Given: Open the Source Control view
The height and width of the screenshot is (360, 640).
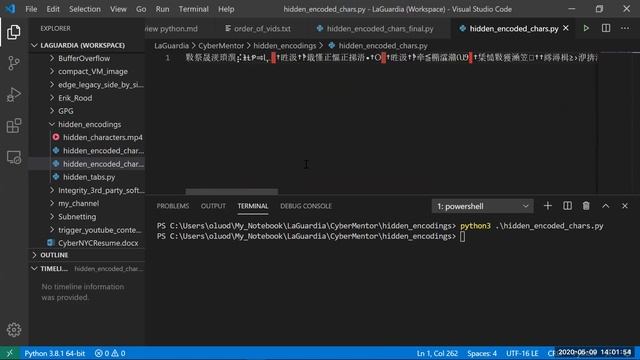Looking at the screenshot, I should [x=13, y=63].
